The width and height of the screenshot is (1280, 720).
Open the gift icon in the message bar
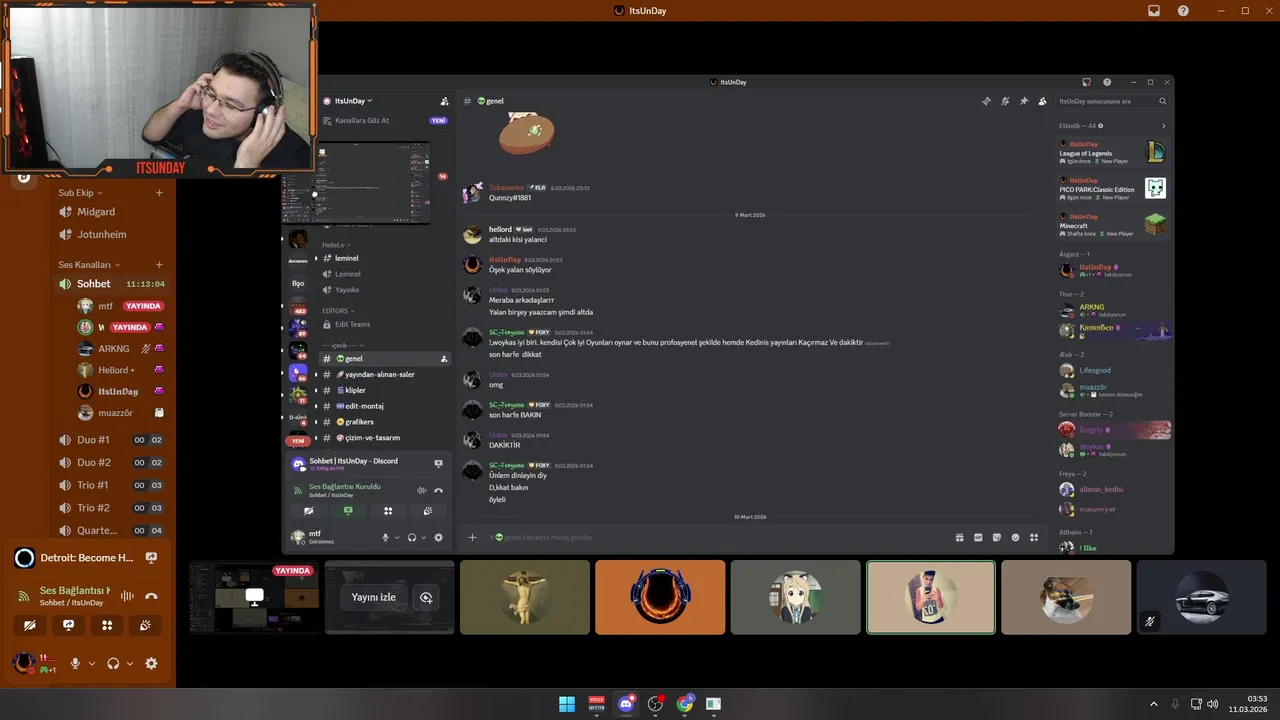tap(959, 537)
